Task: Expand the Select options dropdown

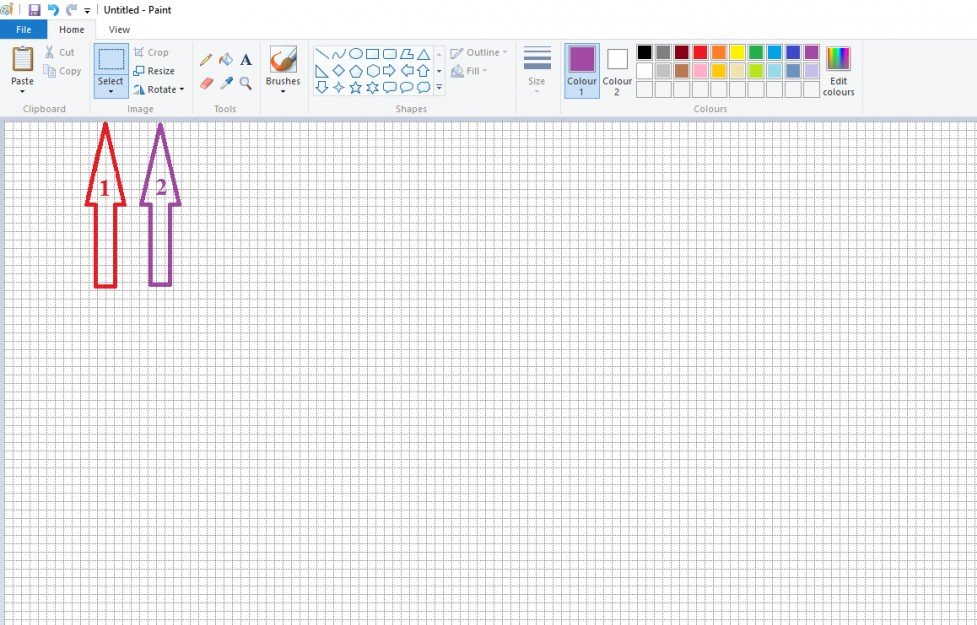Action: (x=111, y=87)
